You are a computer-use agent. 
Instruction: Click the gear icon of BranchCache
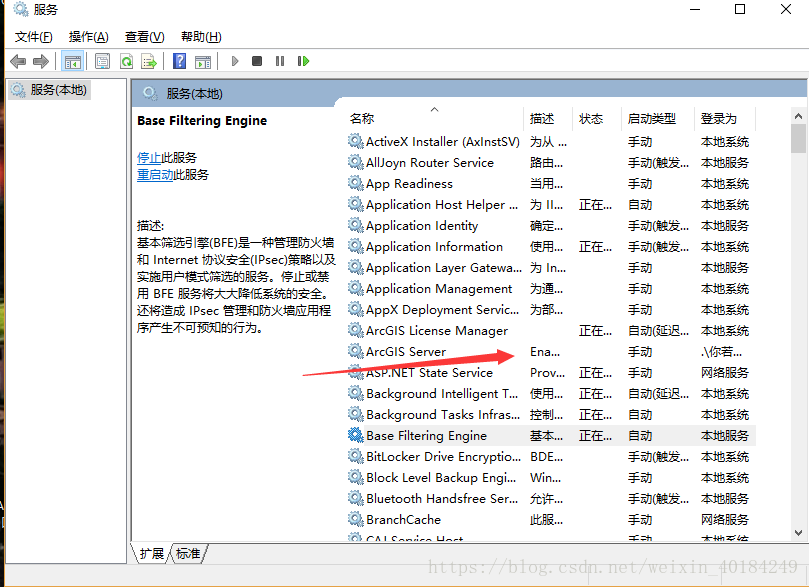pos(355,519)
